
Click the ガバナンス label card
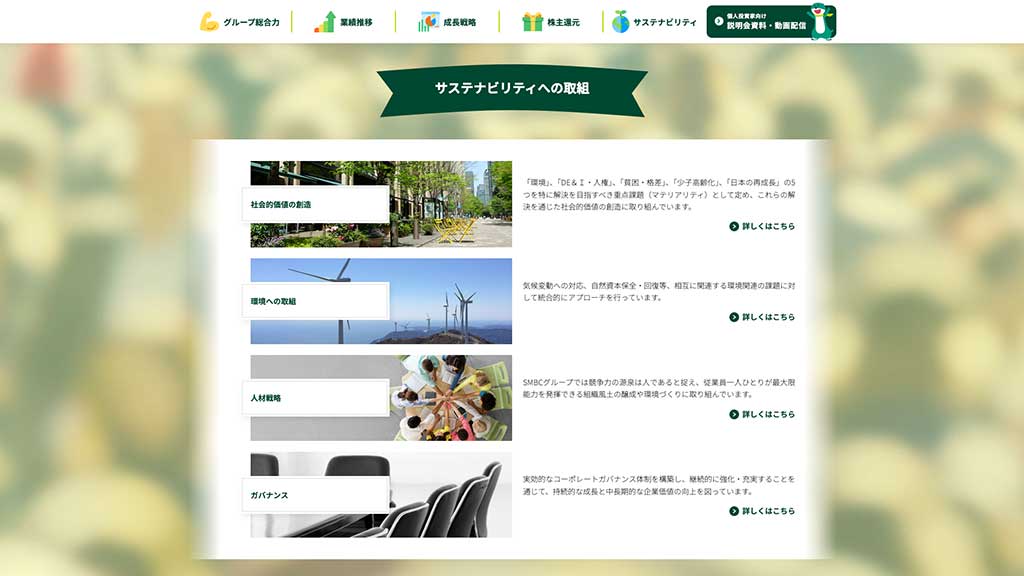coord(316,495)
